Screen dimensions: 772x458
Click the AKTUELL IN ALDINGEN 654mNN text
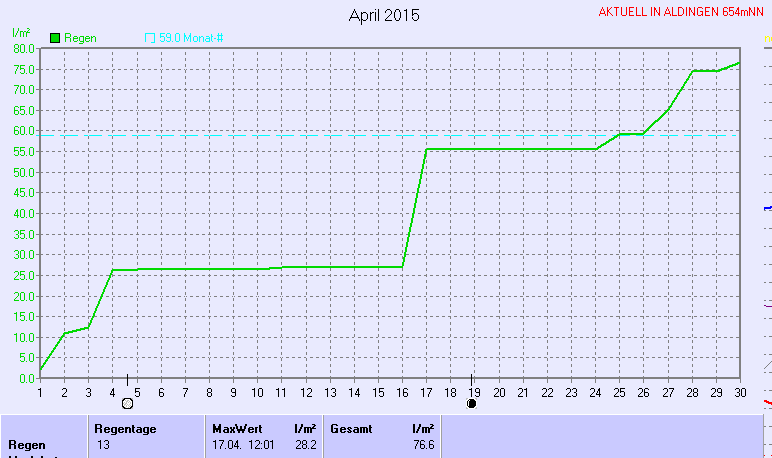click(x=680, y=13)
